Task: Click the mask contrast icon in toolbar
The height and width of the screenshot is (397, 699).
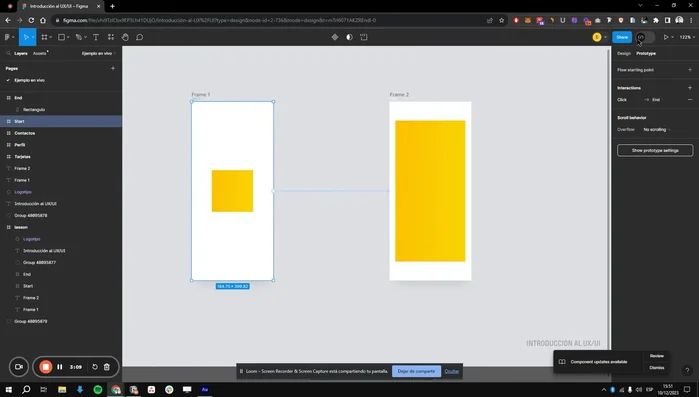Action: 349,37
